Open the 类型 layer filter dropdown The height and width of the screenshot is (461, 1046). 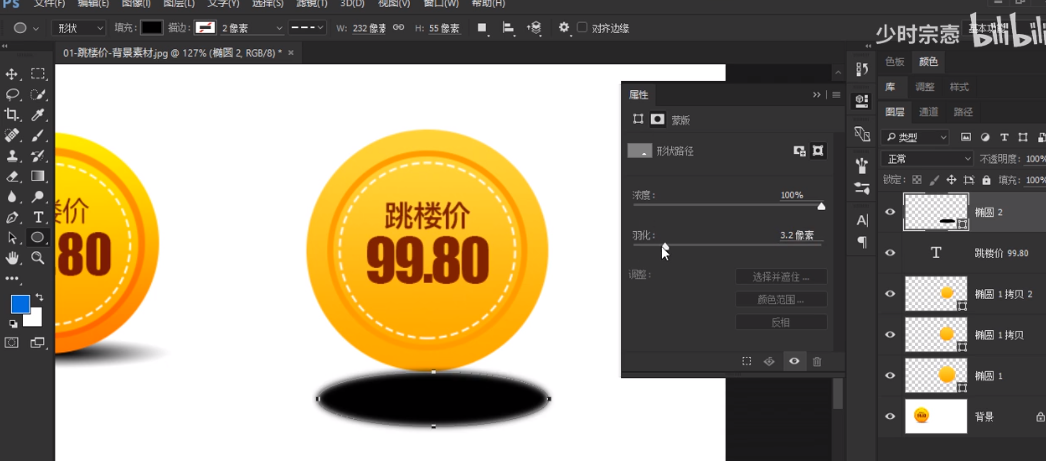point(915,137)
